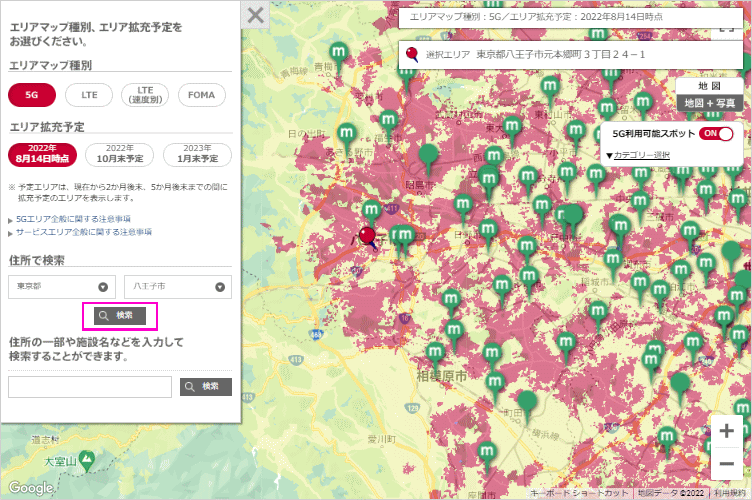Click the 愛川町 map label
The image size is (752, 500).
pyautogui.click(x=382, y=439)
